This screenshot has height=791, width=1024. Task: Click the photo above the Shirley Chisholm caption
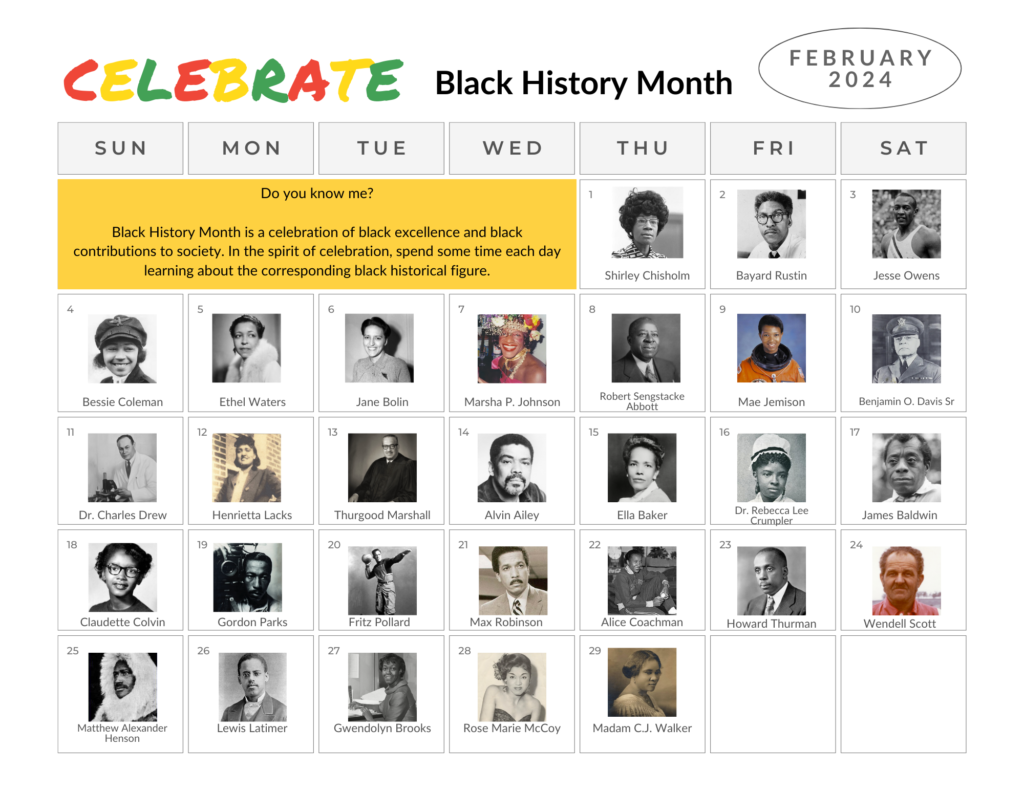pyautogui.click(x=648, y=223)
